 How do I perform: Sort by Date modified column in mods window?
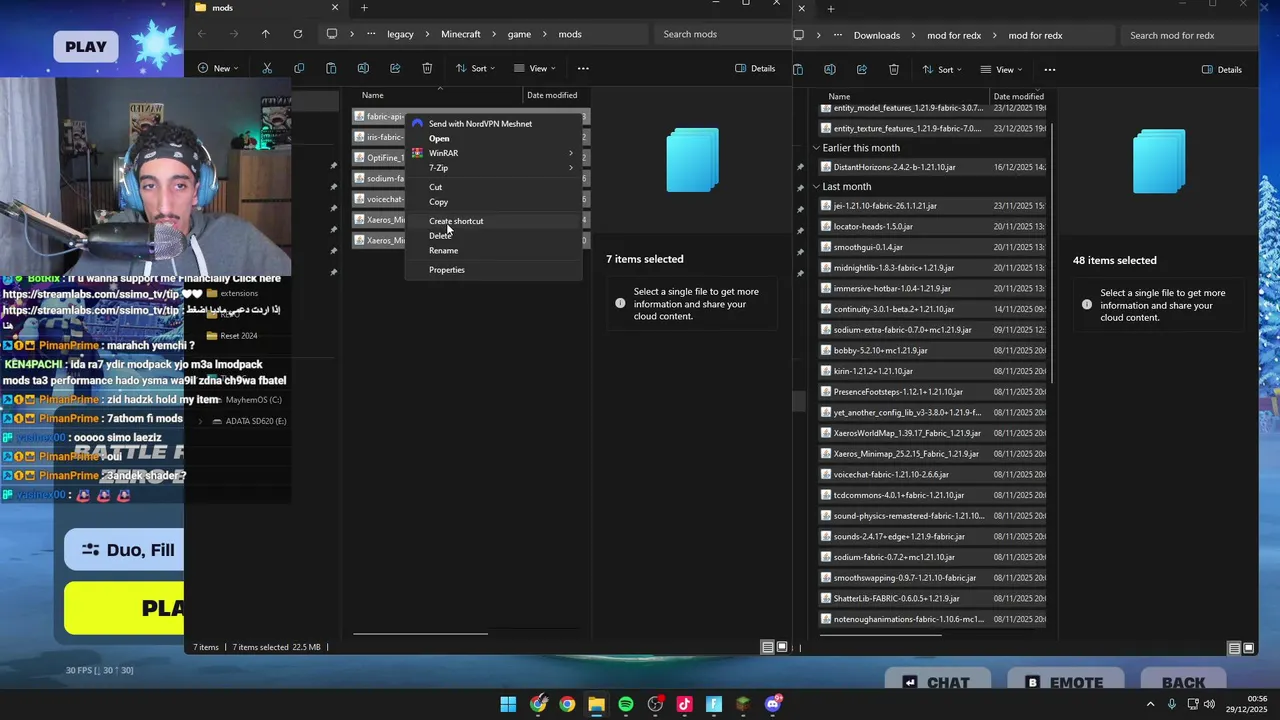point(552,95)
